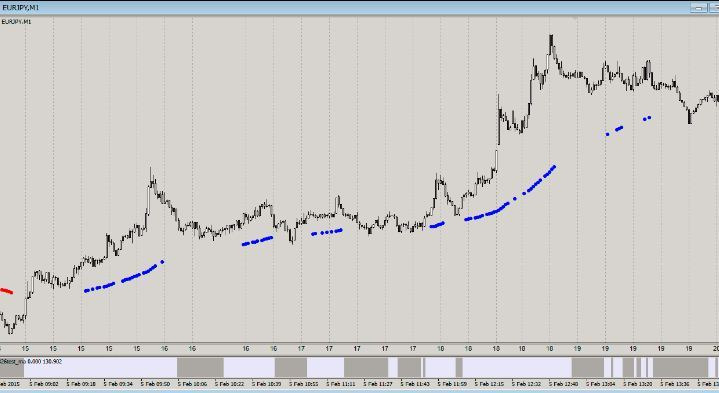Image resolution: width=719 pixels, height=393 pixels.
Task: Click the EURJPY,M1 window title text
Action: click(21, 8)
